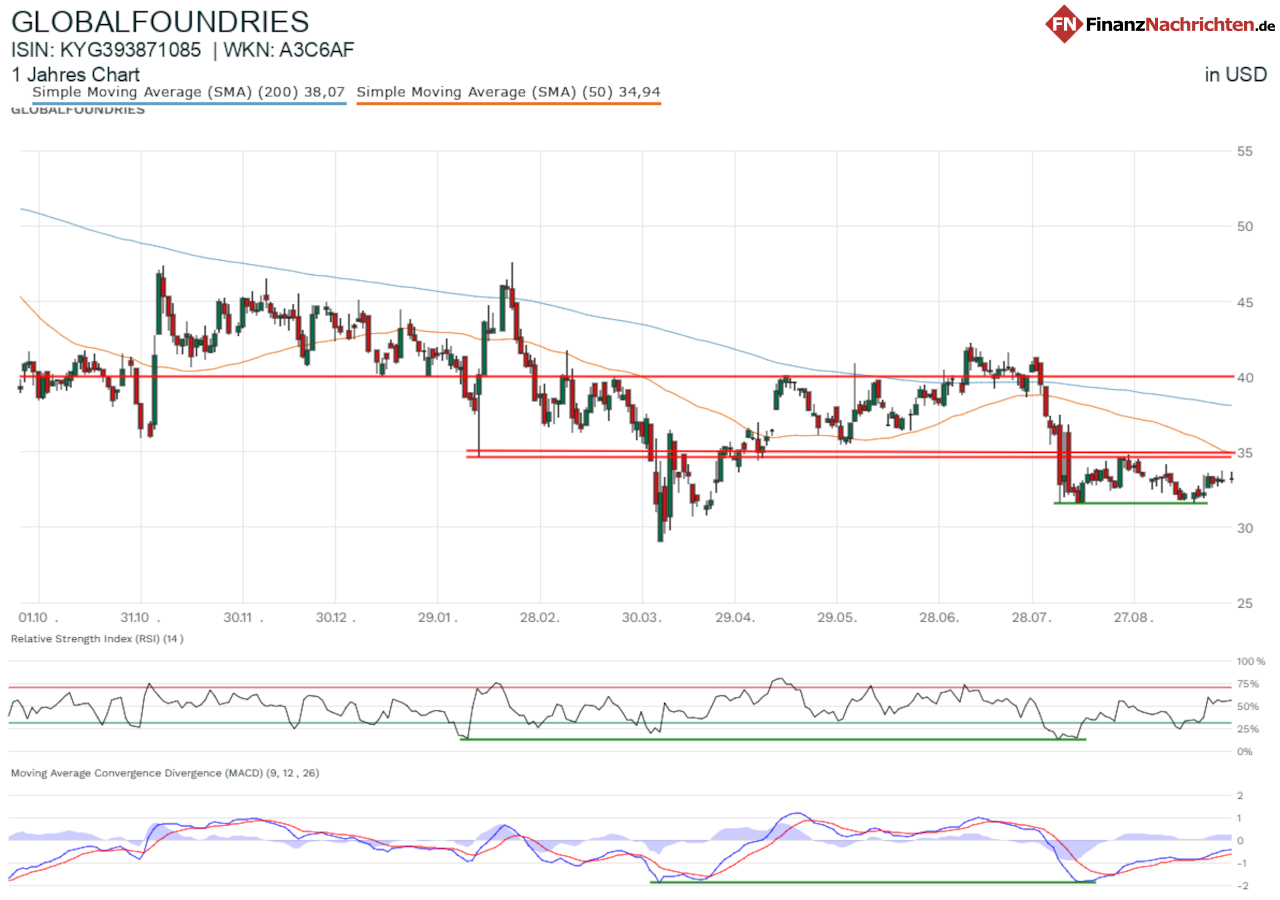Click the 55 price axis value
This screenshot has width=1280, height=900.
tap(1245, 151)
